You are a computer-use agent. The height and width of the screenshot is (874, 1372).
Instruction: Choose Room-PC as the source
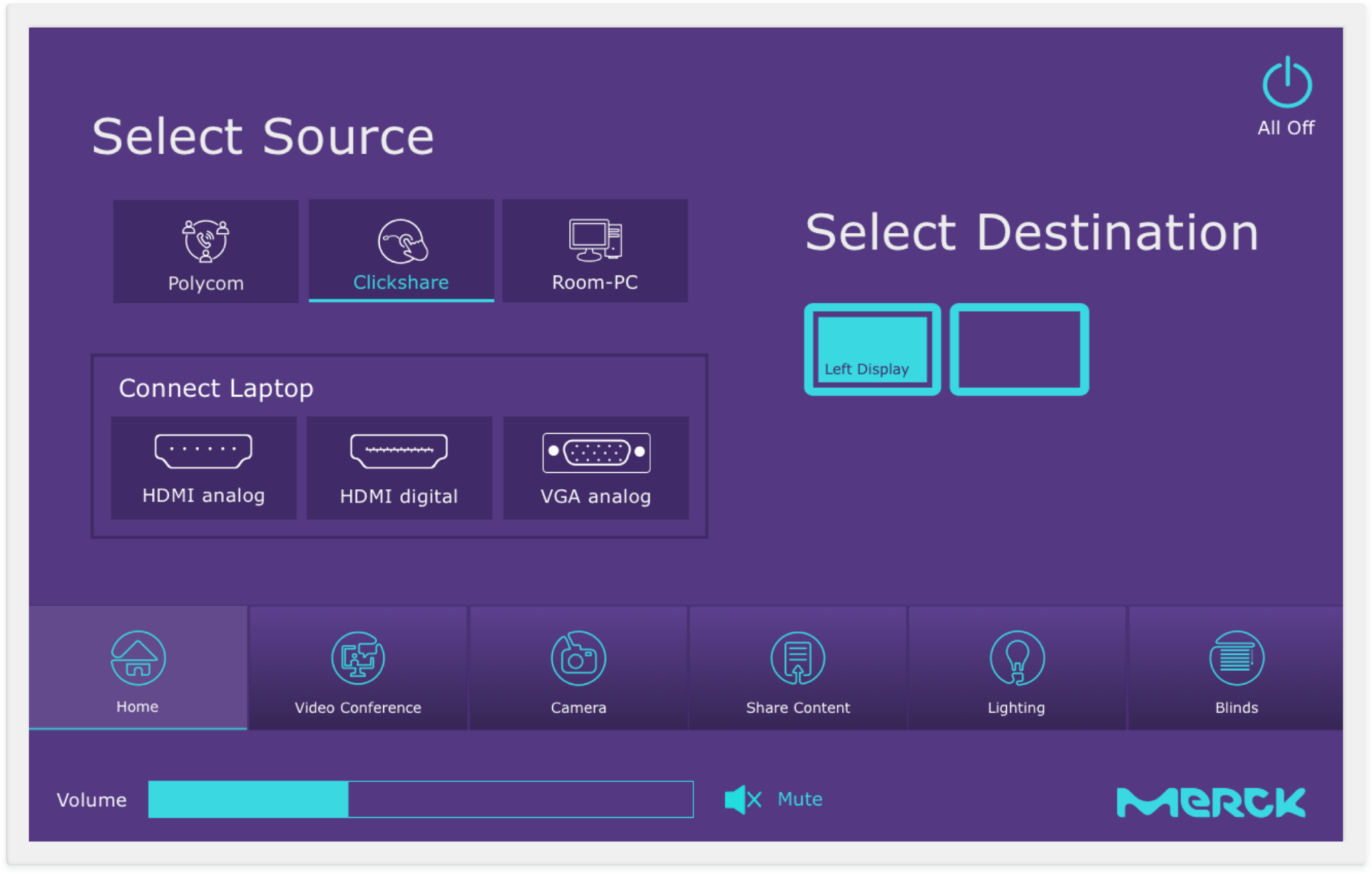[594, 251]
